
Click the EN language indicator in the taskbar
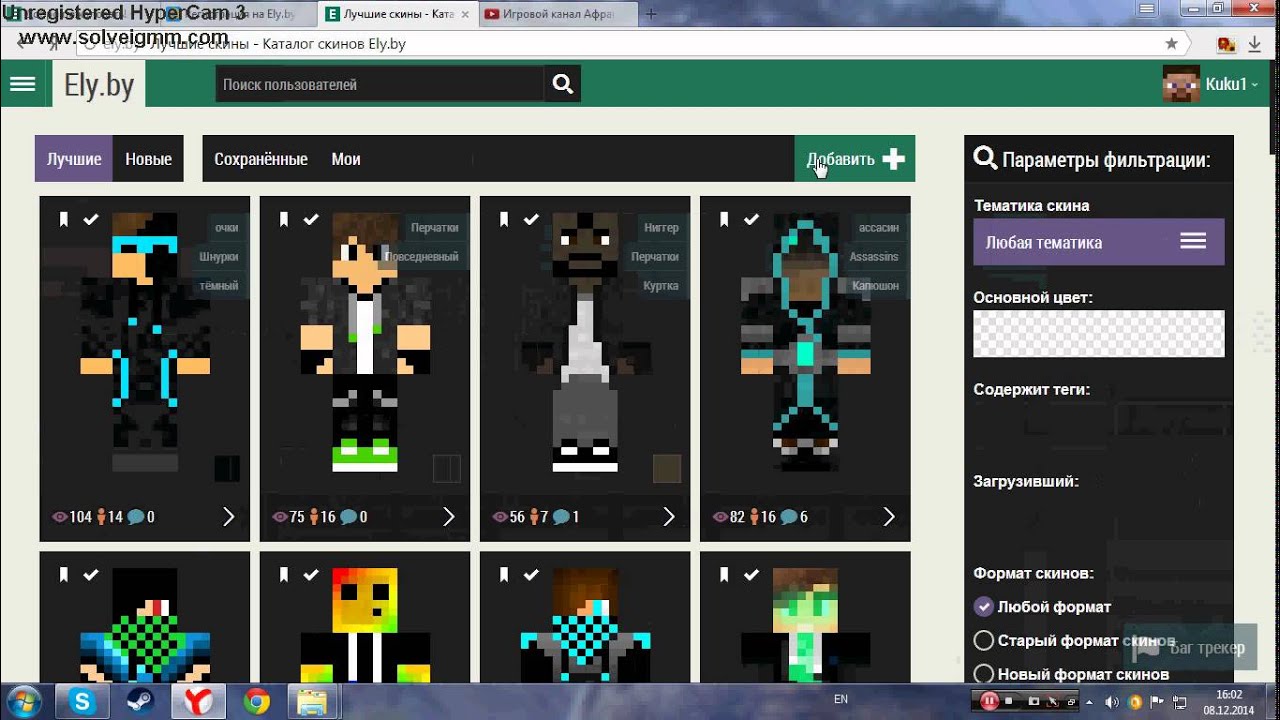point(841,699)
